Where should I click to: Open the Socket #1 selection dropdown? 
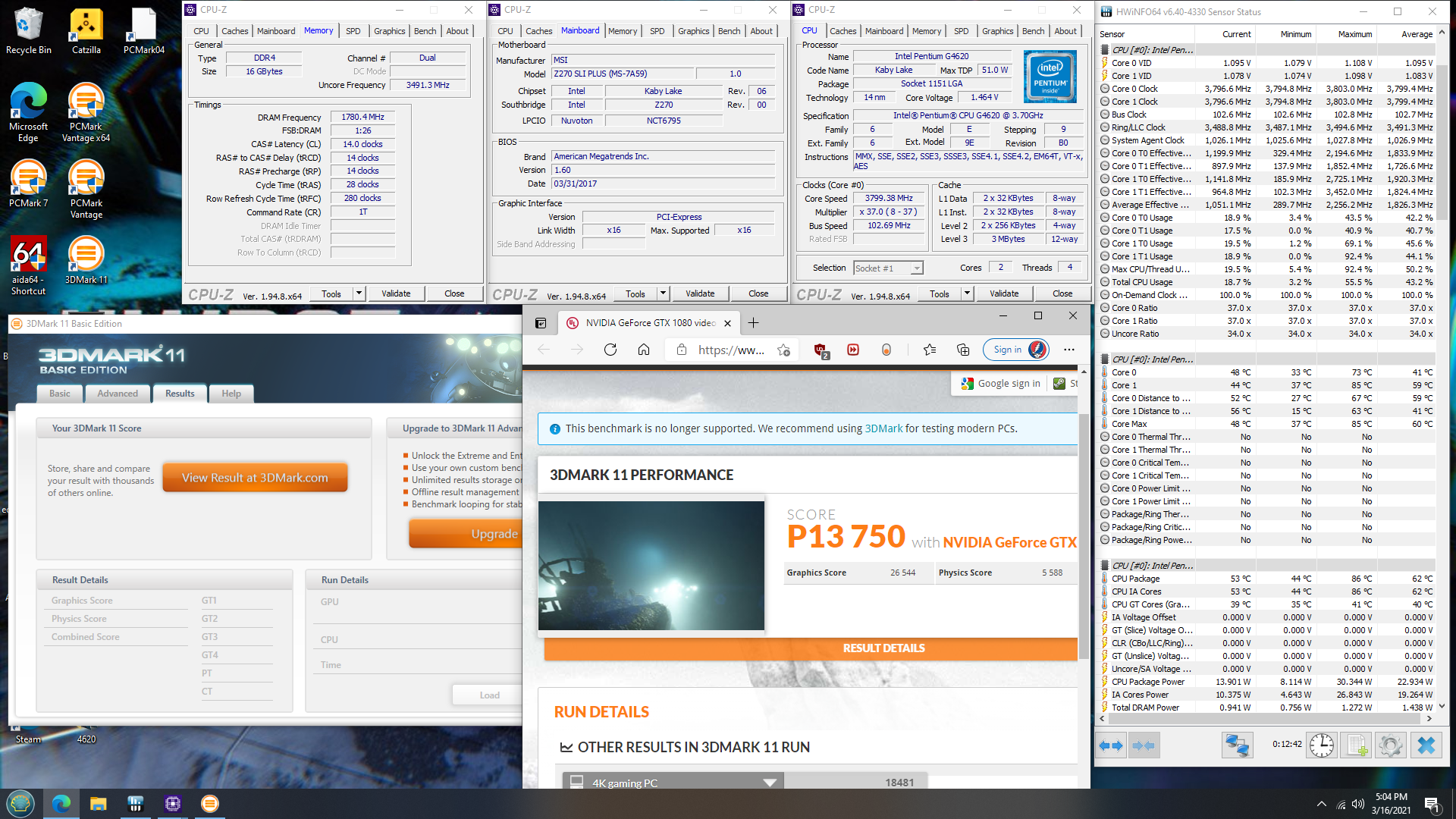pyautogui.click(x=888, y=268)
